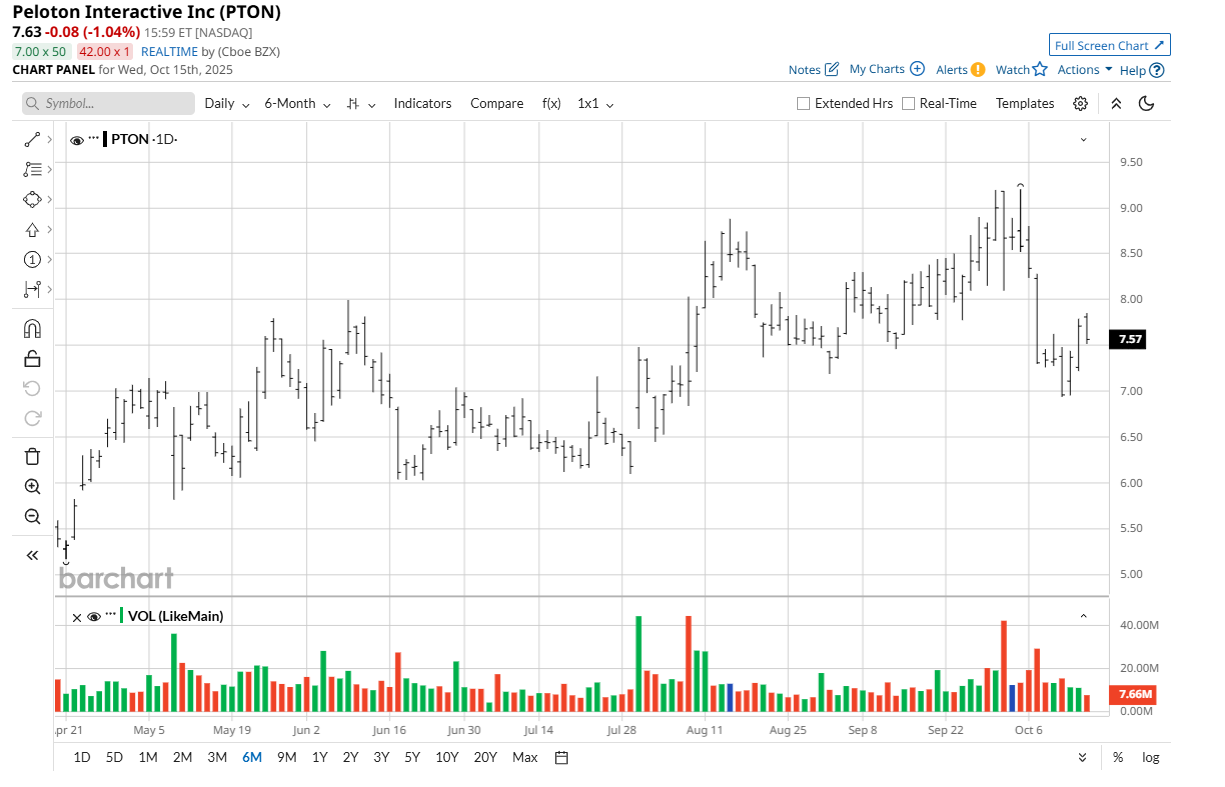
Task: Collapse the chart toolbar with double chevron
Action: click(x=1116, y=103)
